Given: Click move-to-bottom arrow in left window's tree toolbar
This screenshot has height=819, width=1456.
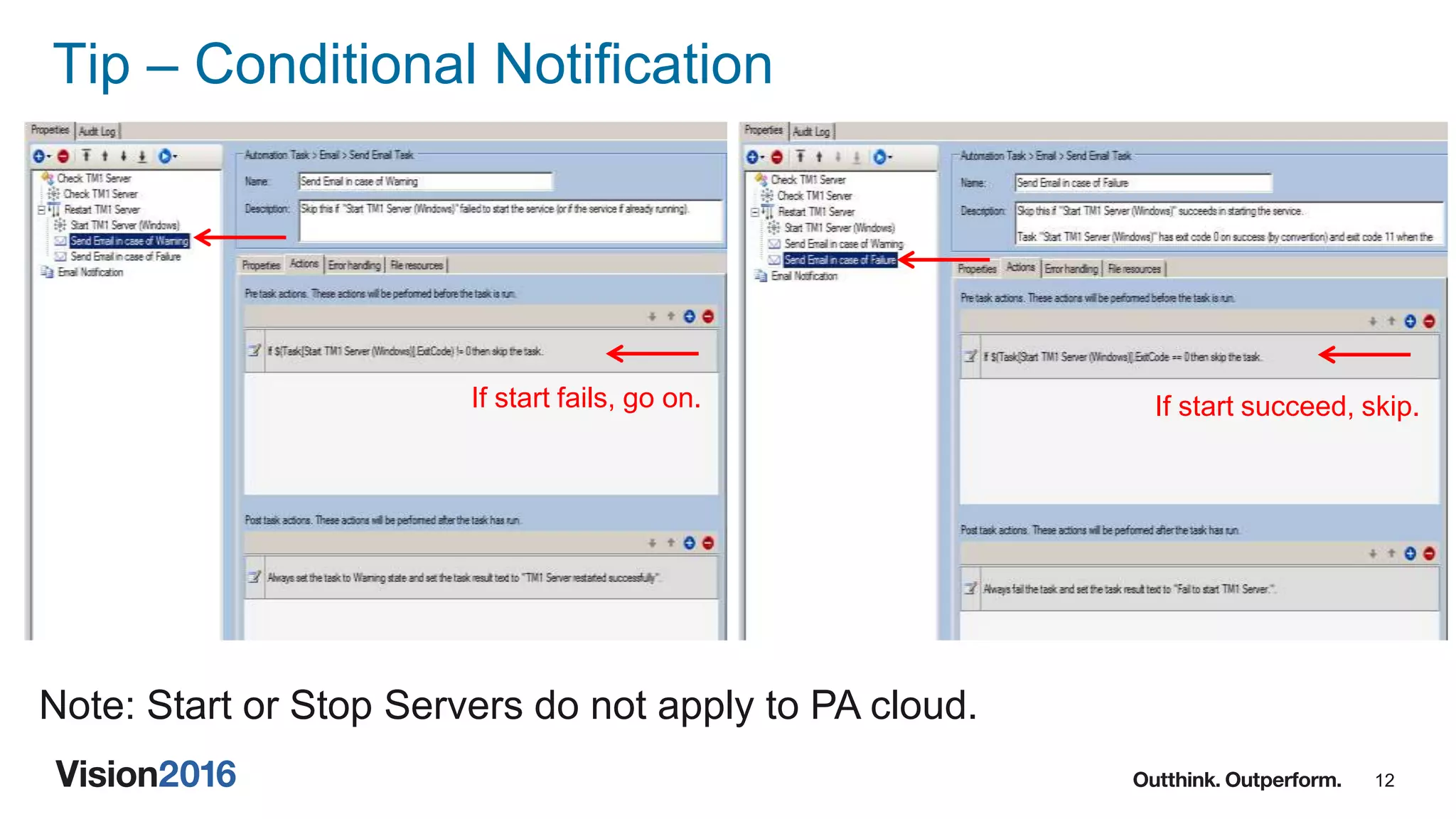Looking at the screenshot, I should (x=141, y=156).
